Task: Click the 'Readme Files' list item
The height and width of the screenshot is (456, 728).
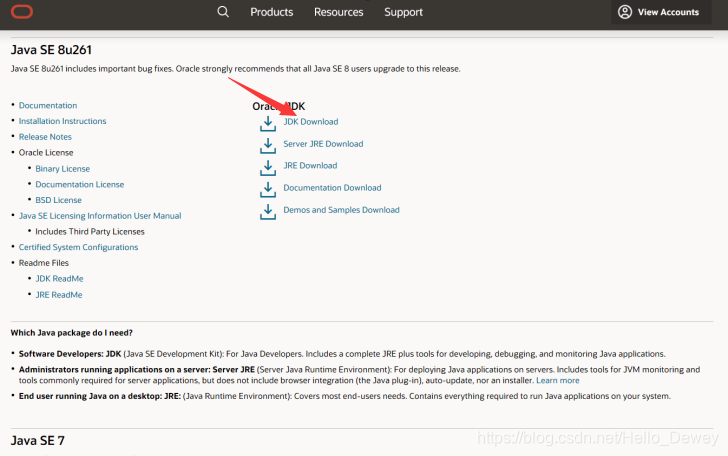Action: coord(44,263)
